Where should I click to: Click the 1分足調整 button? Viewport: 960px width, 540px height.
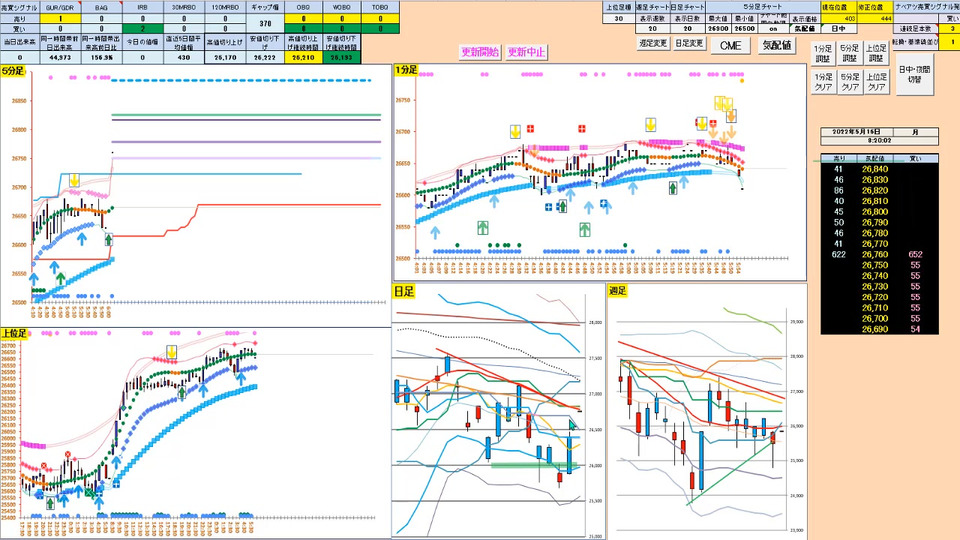coord(823,53)
